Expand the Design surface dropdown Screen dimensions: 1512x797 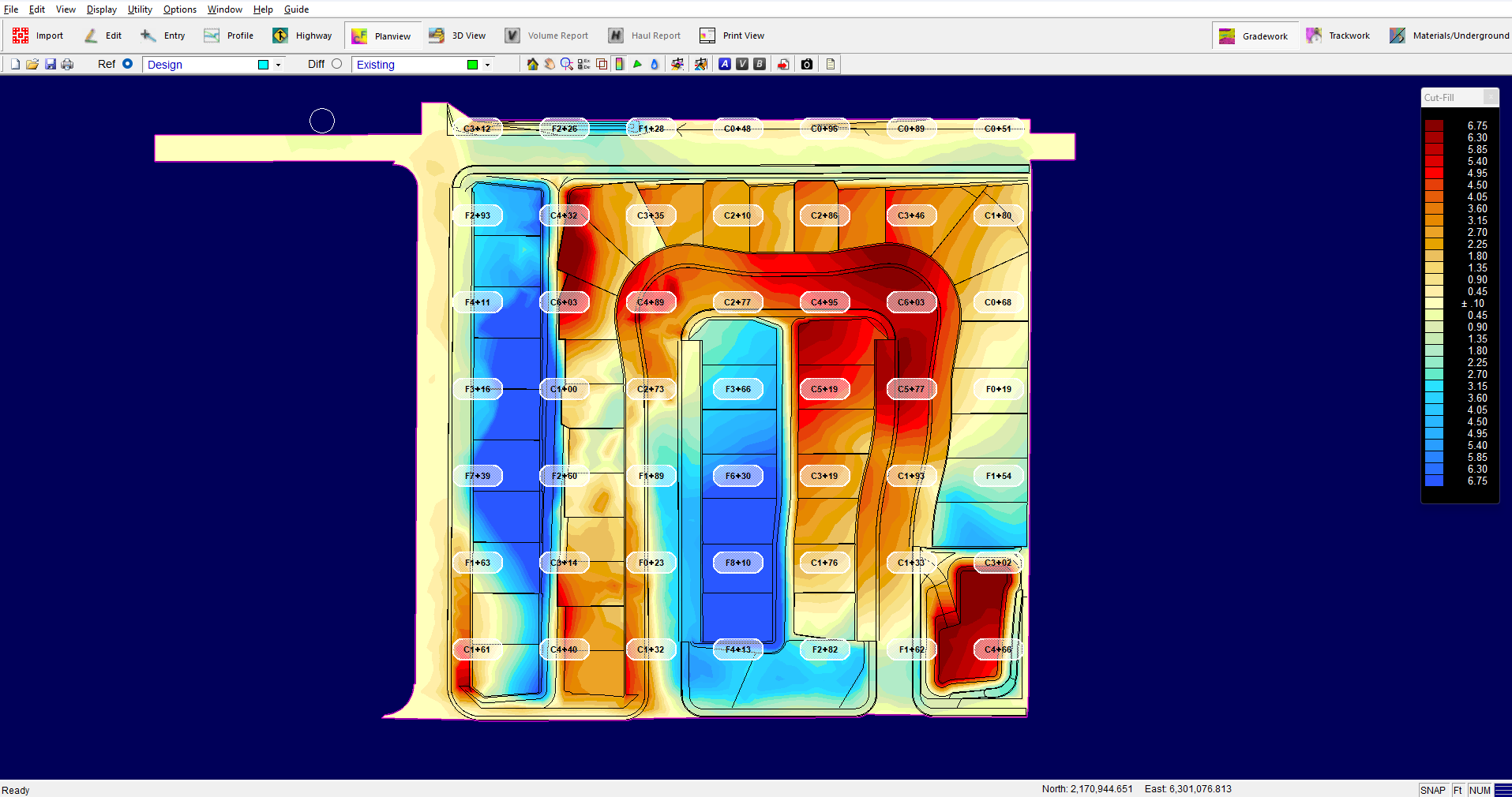tap(278, 65)
